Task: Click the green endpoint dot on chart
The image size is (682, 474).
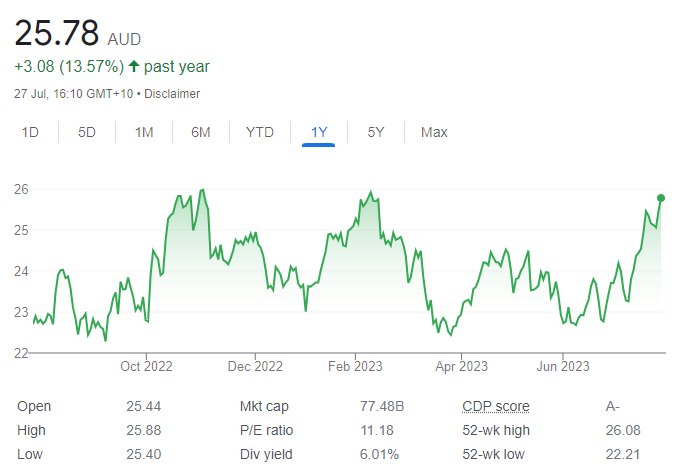Action: click(661, 198)
